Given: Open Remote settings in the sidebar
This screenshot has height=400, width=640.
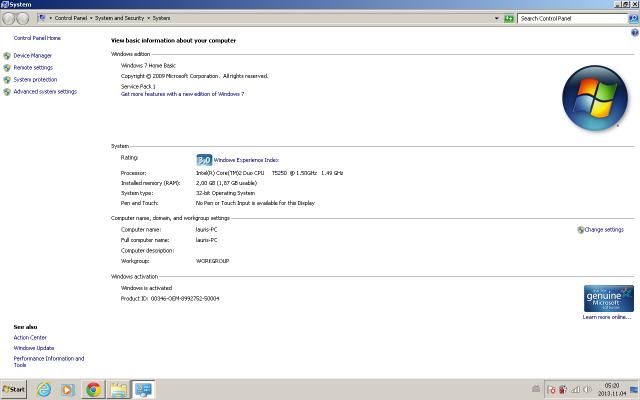Looking at the screenshot, I should coord(33,67).
